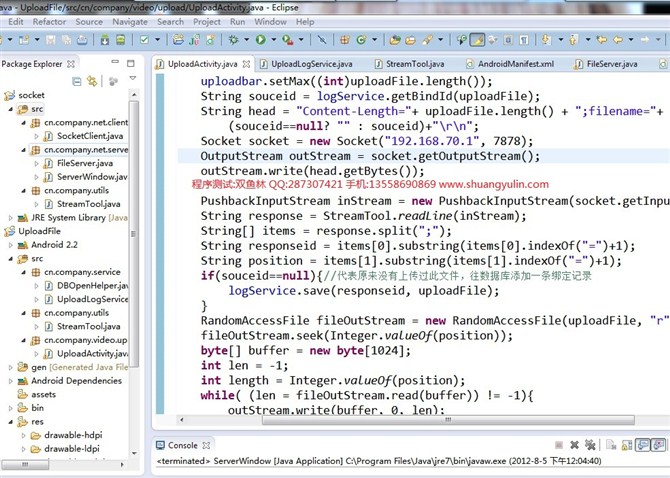Open the Run button dropdown arrow

tap(273, 40)
